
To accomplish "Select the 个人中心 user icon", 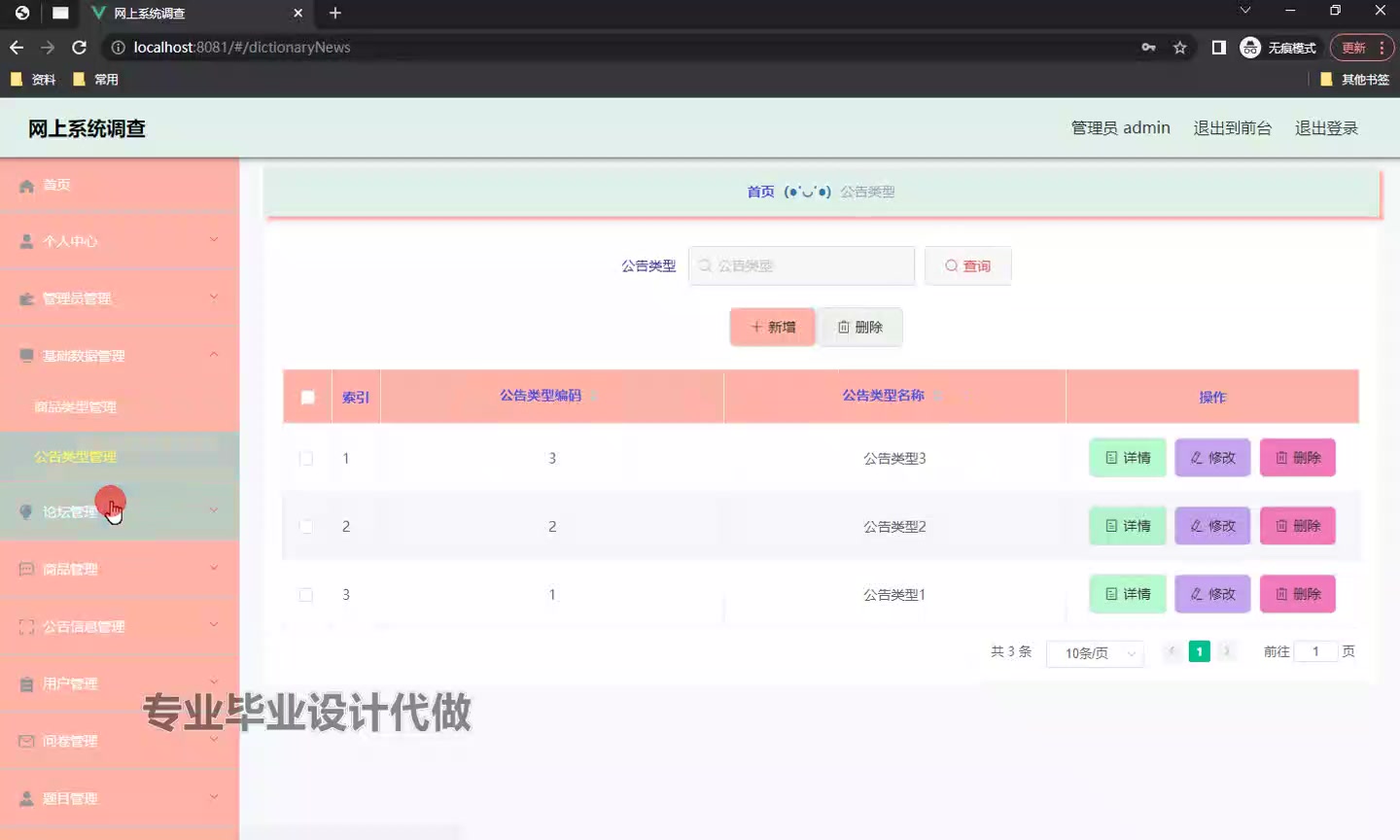I will 26,240.
